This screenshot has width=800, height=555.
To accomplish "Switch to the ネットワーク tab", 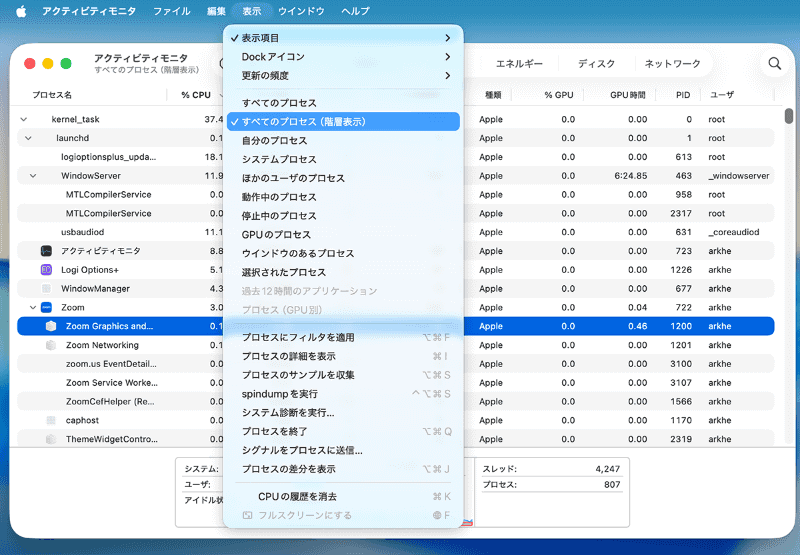I will tap(672, 64).
